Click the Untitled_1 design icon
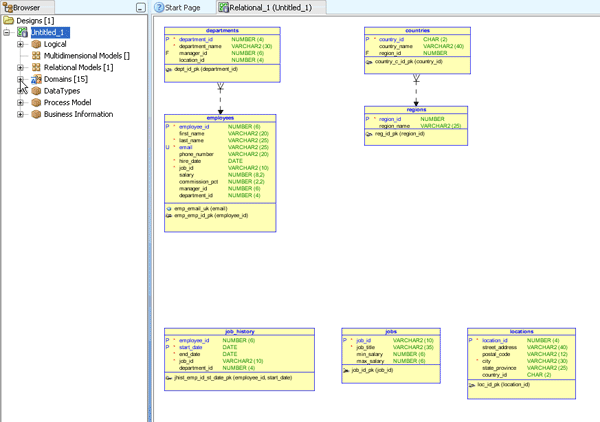Viewport: 600px width, 422px height. pos(22,32)
